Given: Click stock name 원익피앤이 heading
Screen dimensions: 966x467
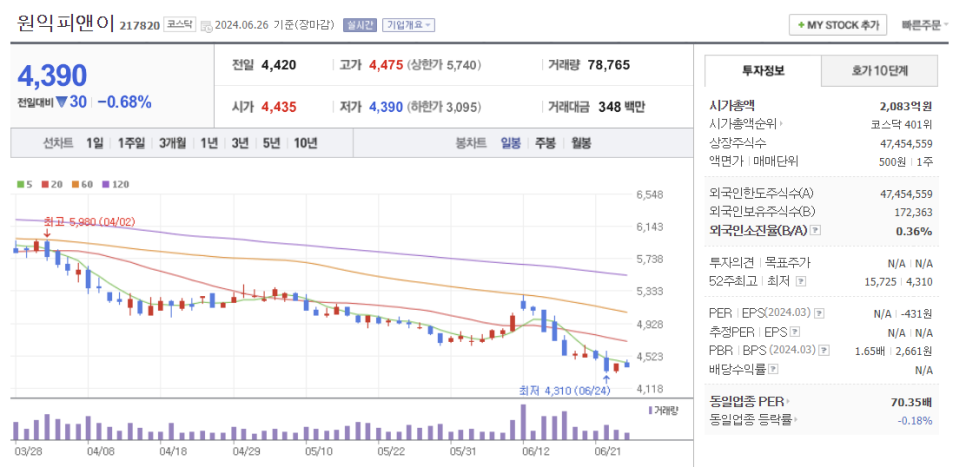Looking at the screenshot, I should click(x=65, y=23).
